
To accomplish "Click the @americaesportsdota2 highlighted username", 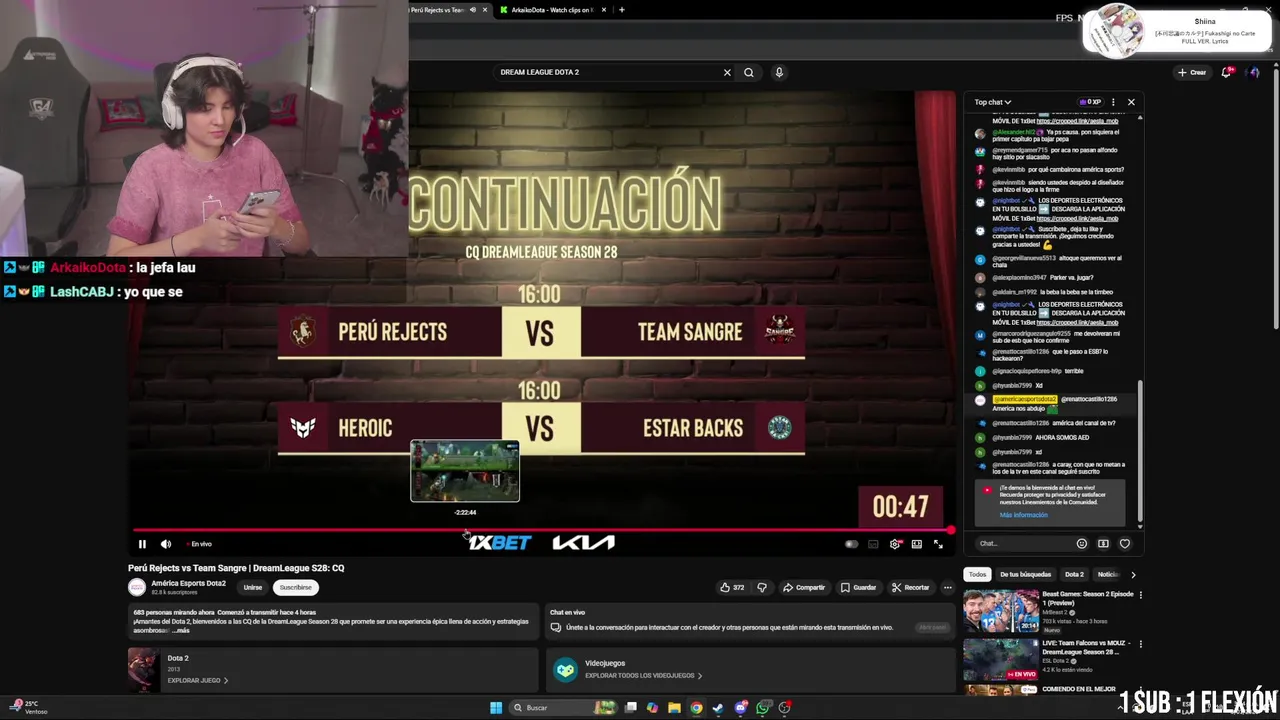I will [x=1024, y=399].
